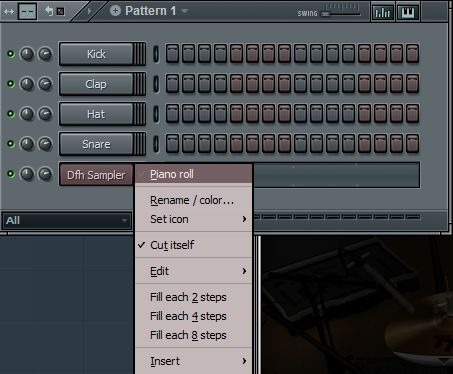This screenshot has height=374, width=453.
Task: Open the keyboard editor piano icon
Action: (408, 13)
